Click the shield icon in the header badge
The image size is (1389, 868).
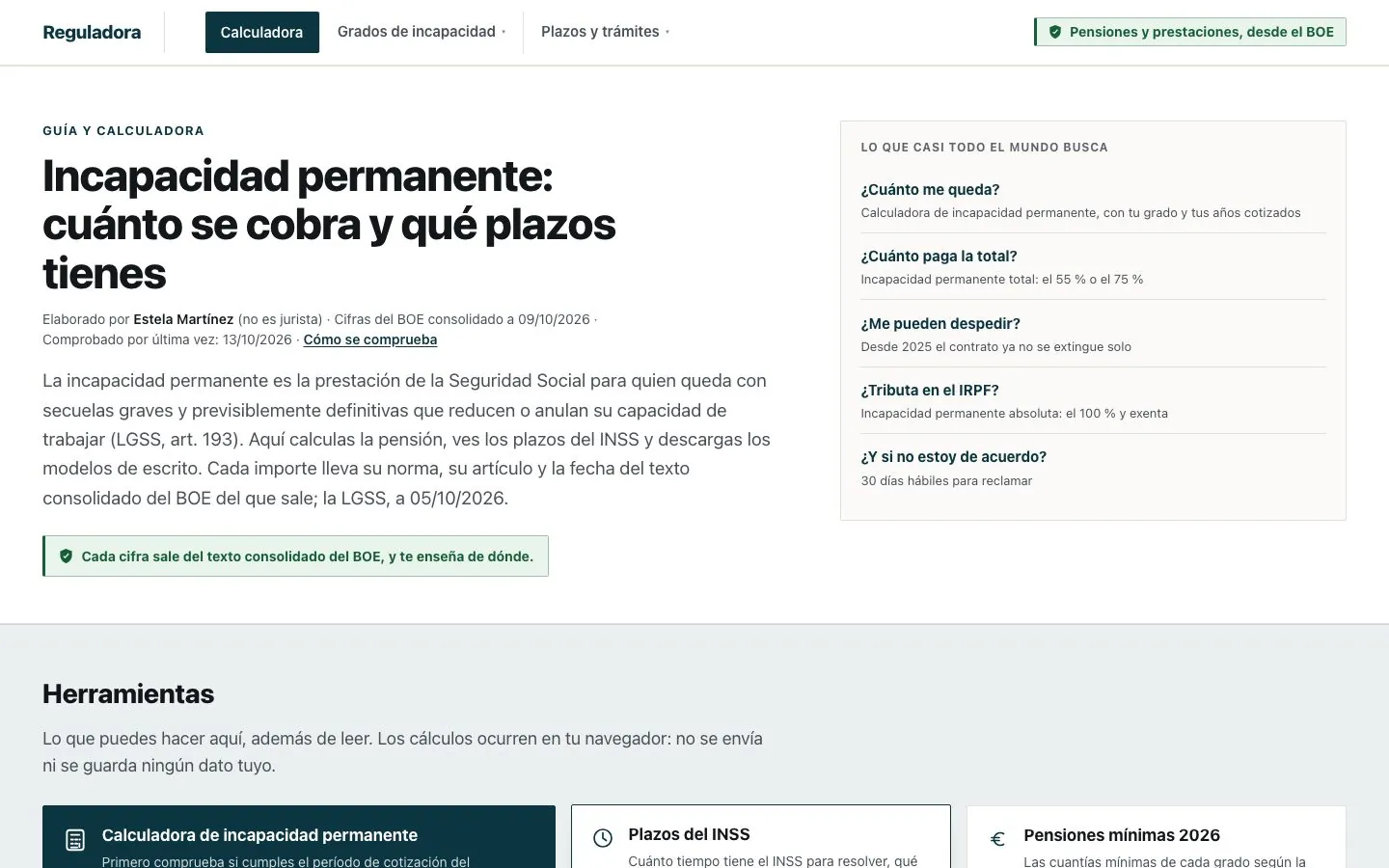(1055, 32)
